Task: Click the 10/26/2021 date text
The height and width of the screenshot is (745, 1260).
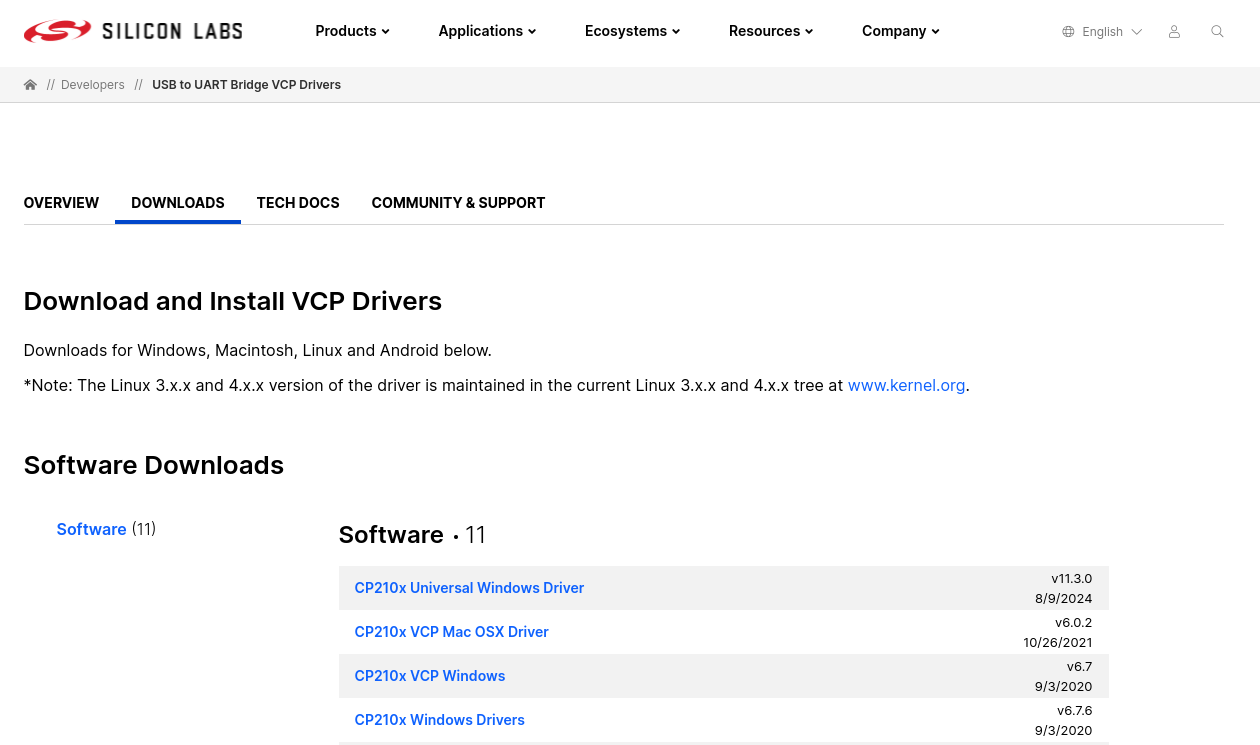Action: pos(1058,643)
